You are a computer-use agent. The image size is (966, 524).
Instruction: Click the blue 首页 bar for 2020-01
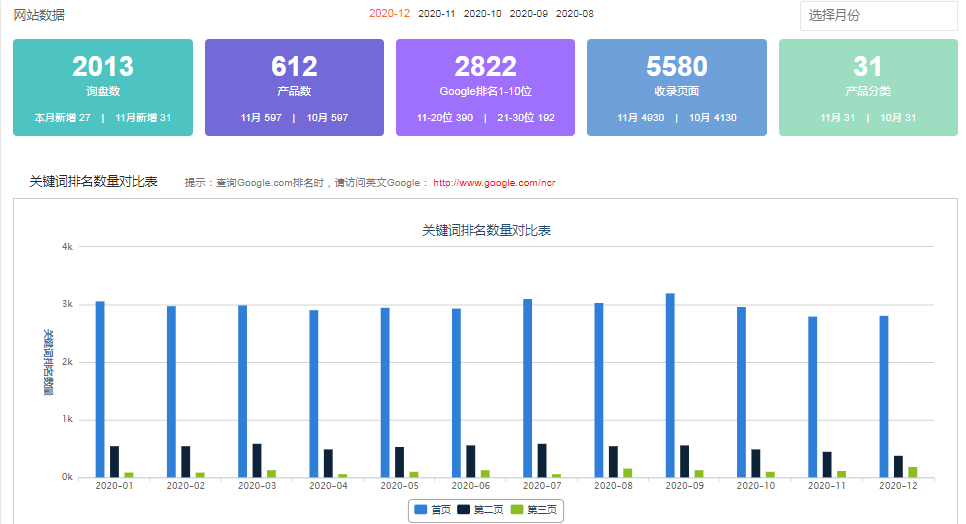pos(100,390)
